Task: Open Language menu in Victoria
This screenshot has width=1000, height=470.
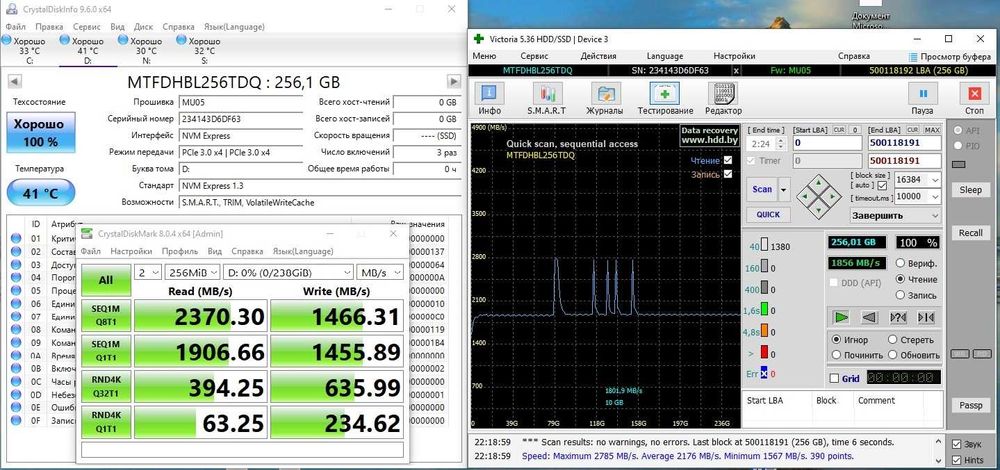Action: (x=665, y=56)
